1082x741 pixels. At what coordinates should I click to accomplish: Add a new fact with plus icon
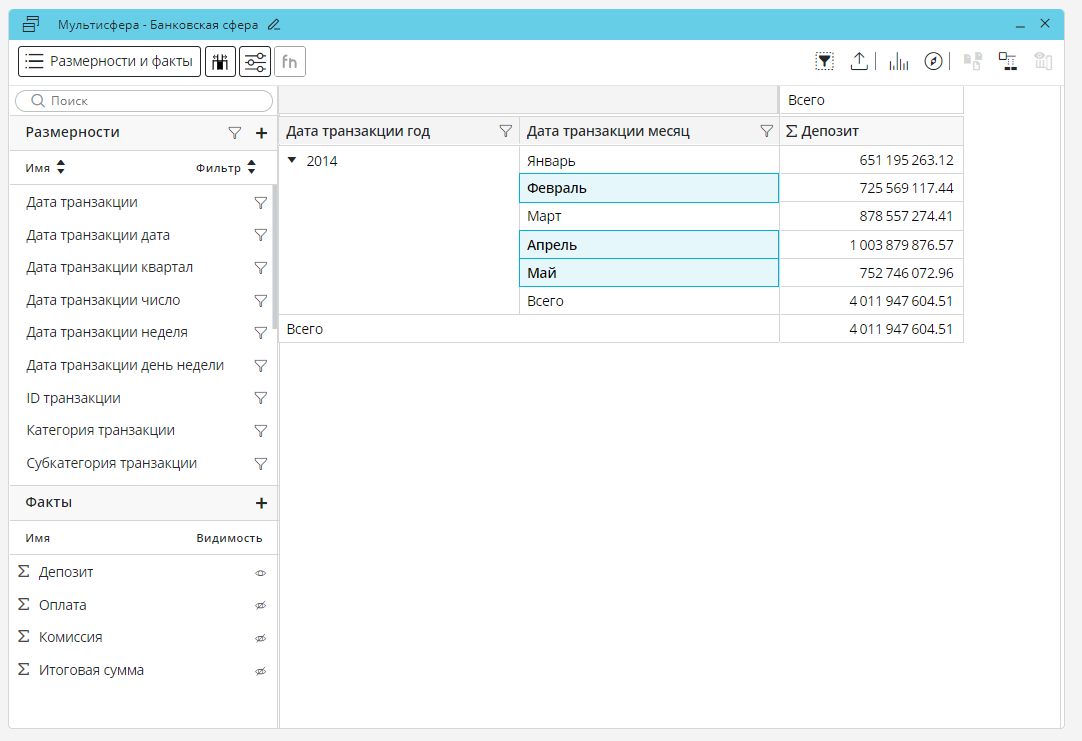click(261, 503)
